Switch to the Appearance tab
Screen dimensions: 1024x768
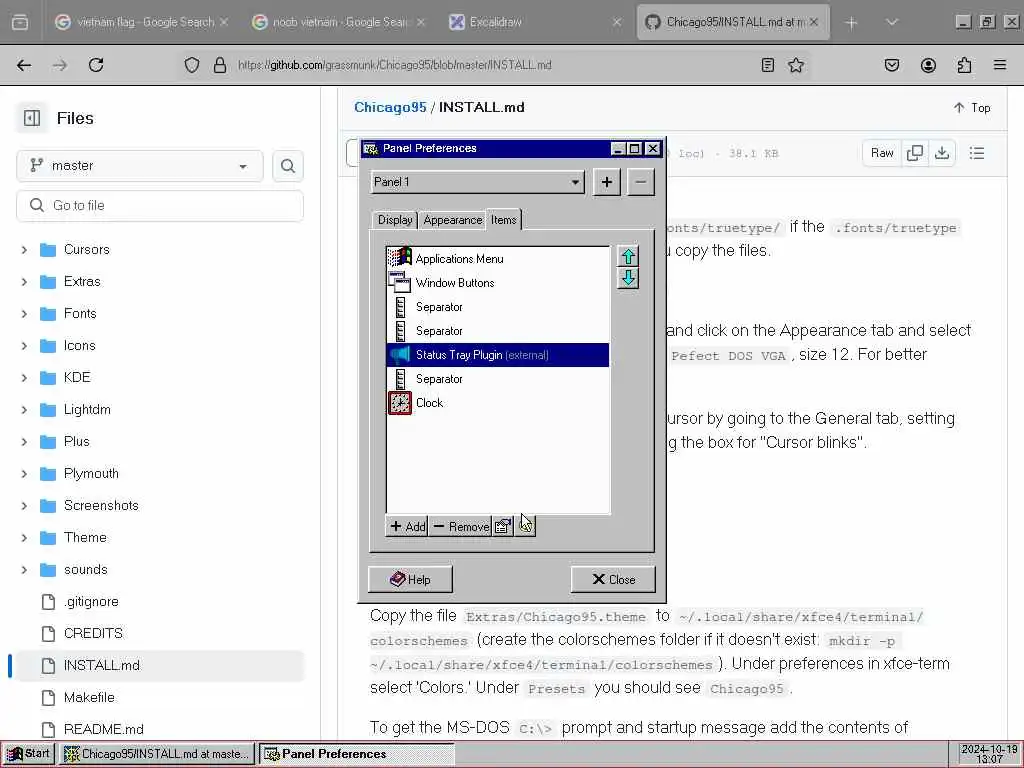pos(452,220)
